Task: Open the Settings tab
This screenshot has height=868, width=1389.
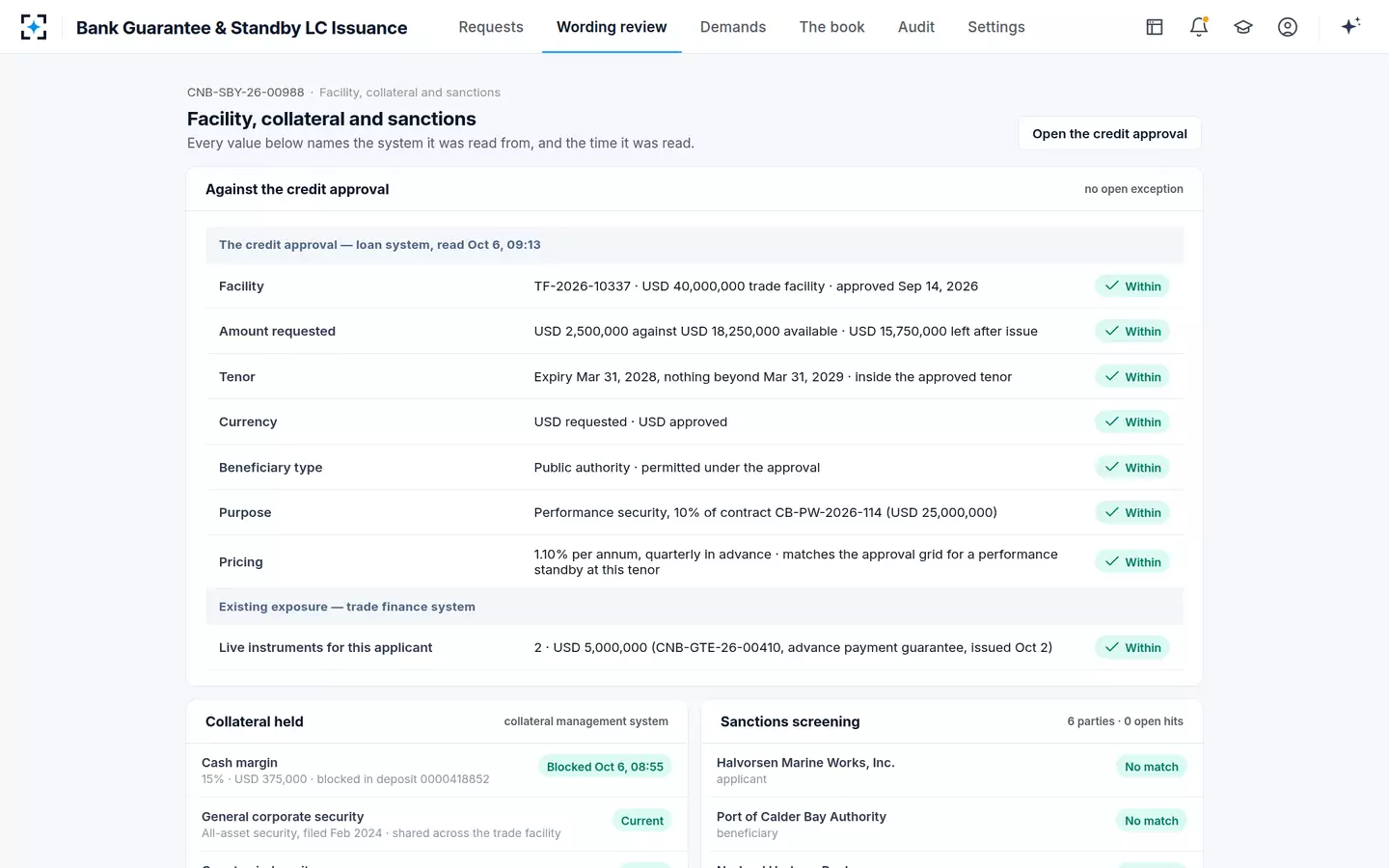Action: pos(996,27)
